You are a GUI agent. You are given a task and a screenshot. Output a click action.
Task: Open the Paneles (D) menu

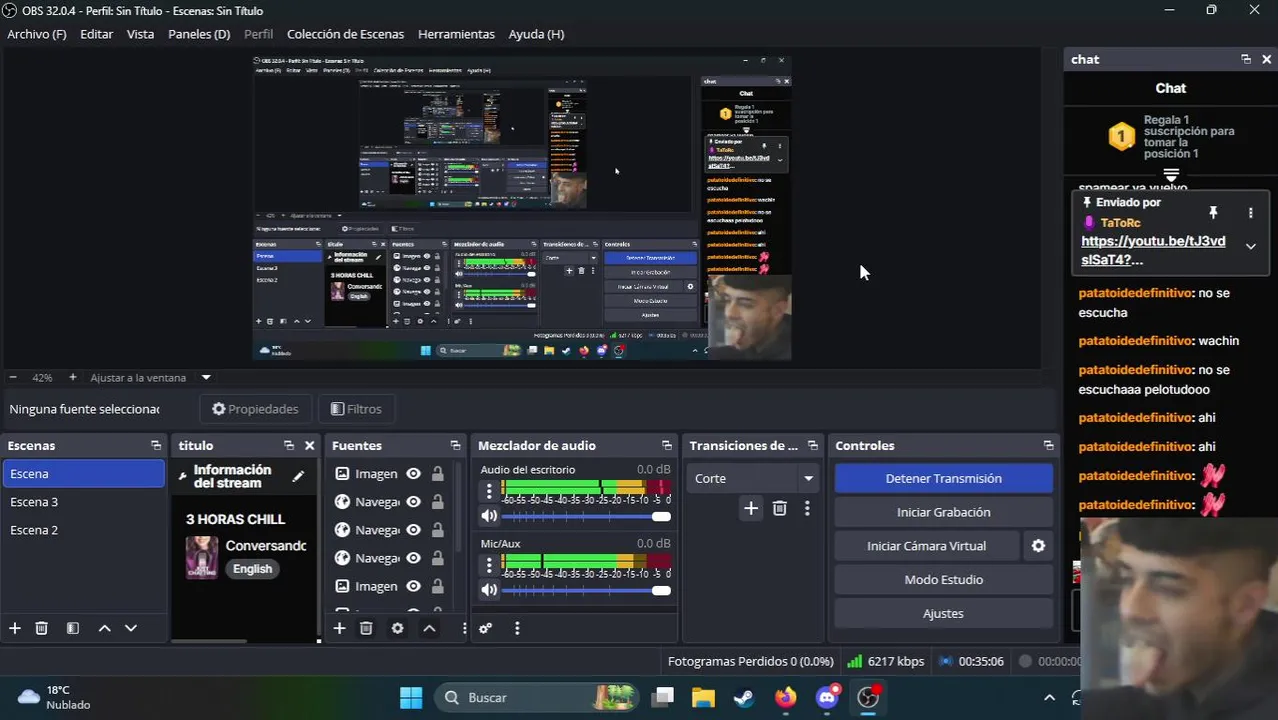[199, 34]
